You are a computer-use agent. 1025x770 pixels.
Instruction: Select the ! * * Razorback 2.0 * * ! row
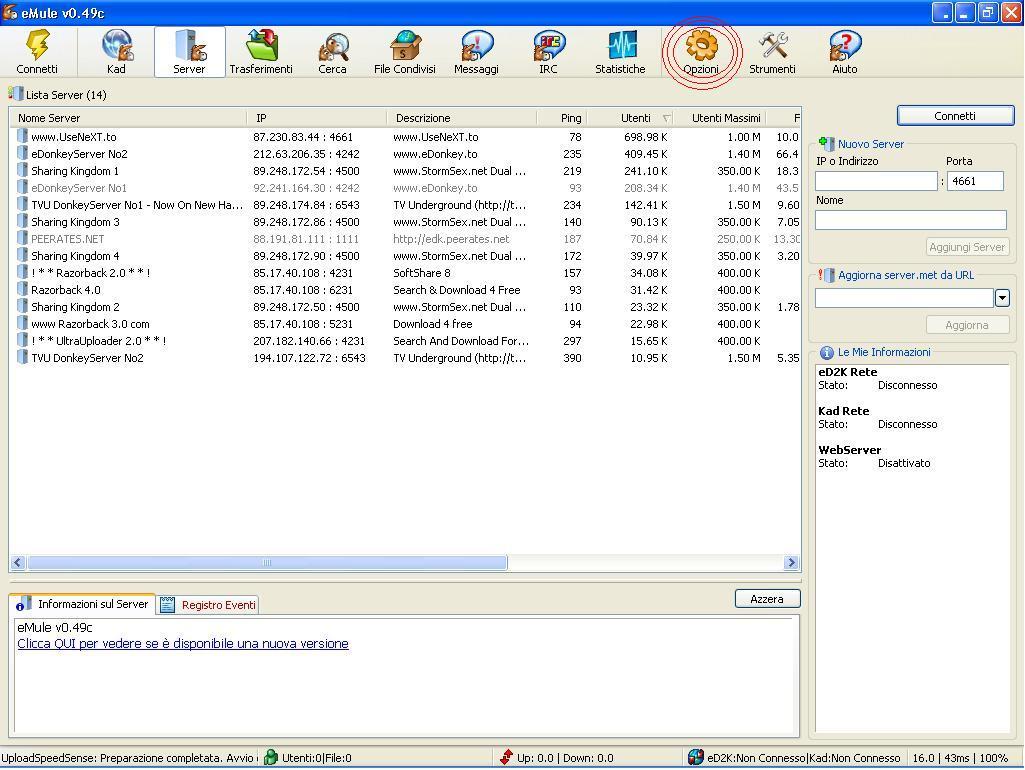coord(405,273)
